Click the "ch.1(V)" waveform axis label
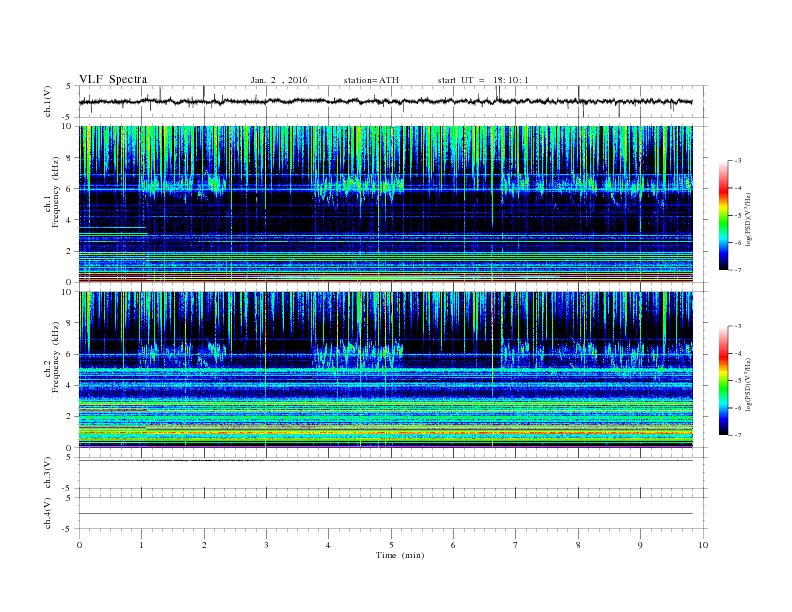This screenshot has height=612, width=792. tap(48, 101)
